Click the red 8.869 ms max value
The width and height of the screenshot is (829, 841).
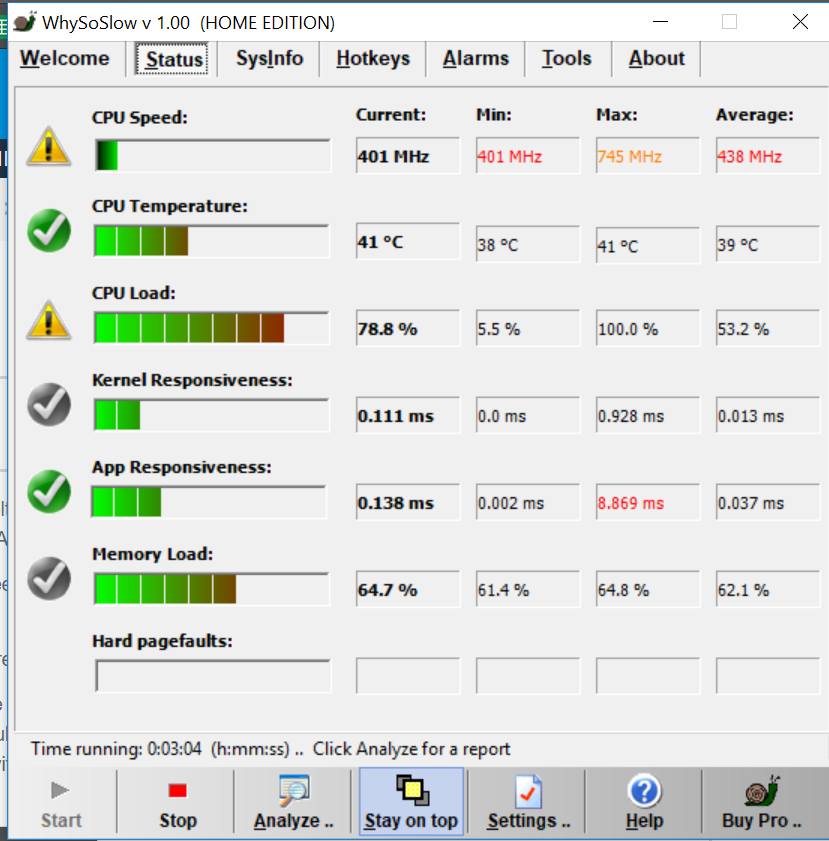pos(648,502)
